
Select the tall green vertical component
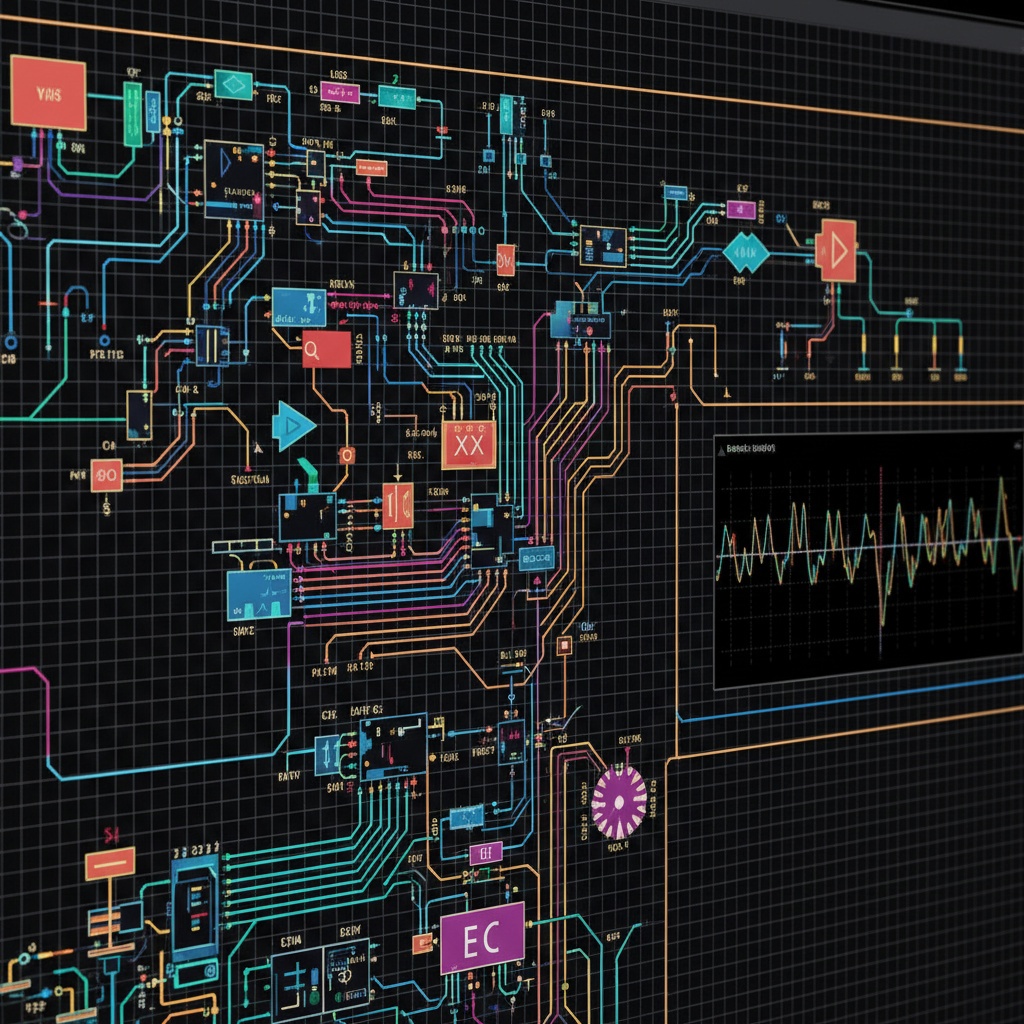[x=133, y=115]
